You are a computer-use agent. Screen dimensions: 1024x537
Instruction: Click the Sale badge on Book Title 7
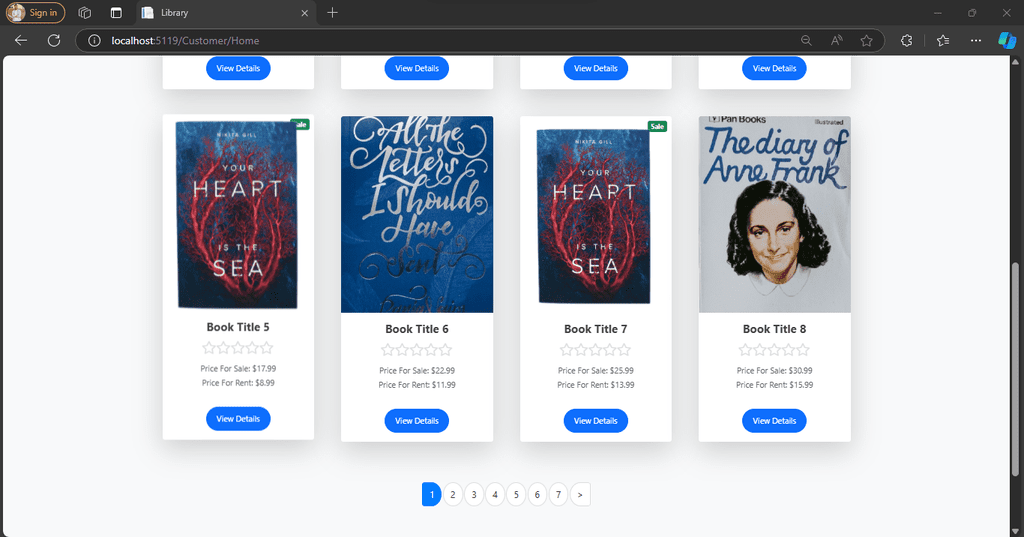657,126
